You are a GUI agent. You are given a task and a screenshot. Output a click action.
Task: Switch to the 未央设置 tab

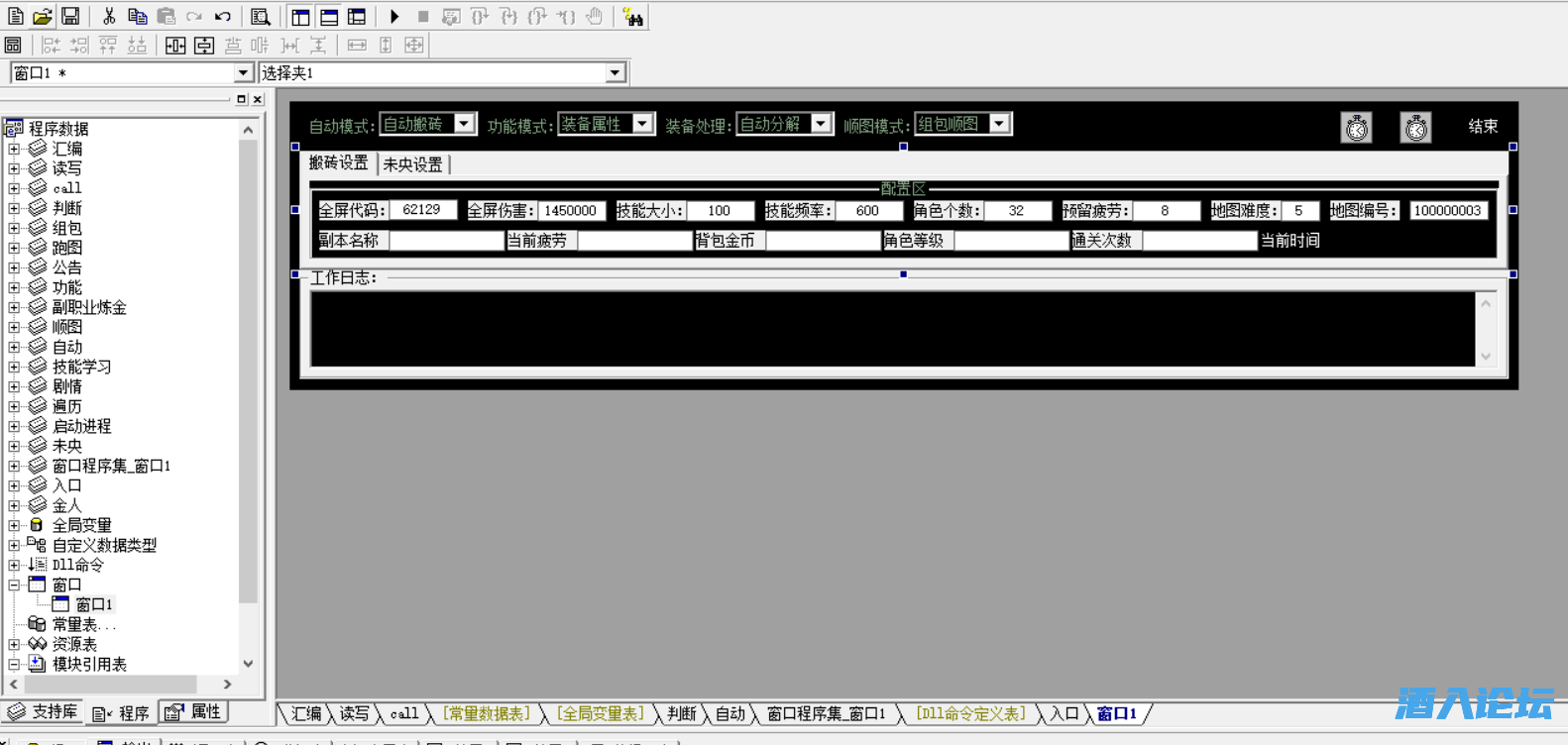coord(413,164)
